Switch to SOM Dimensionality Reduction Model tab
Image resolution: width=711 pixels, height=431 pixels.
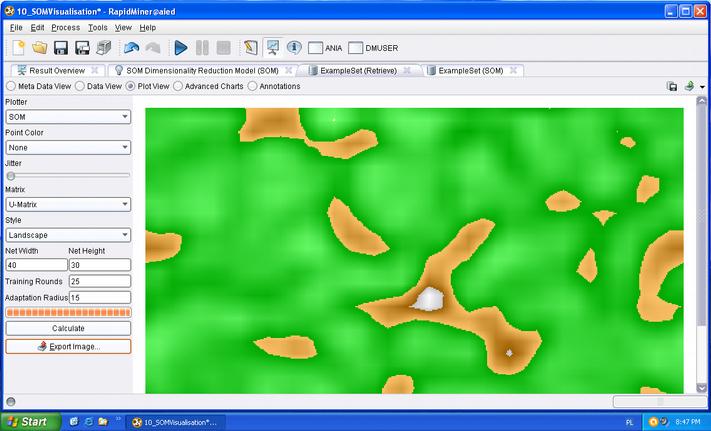coord(202,71)
